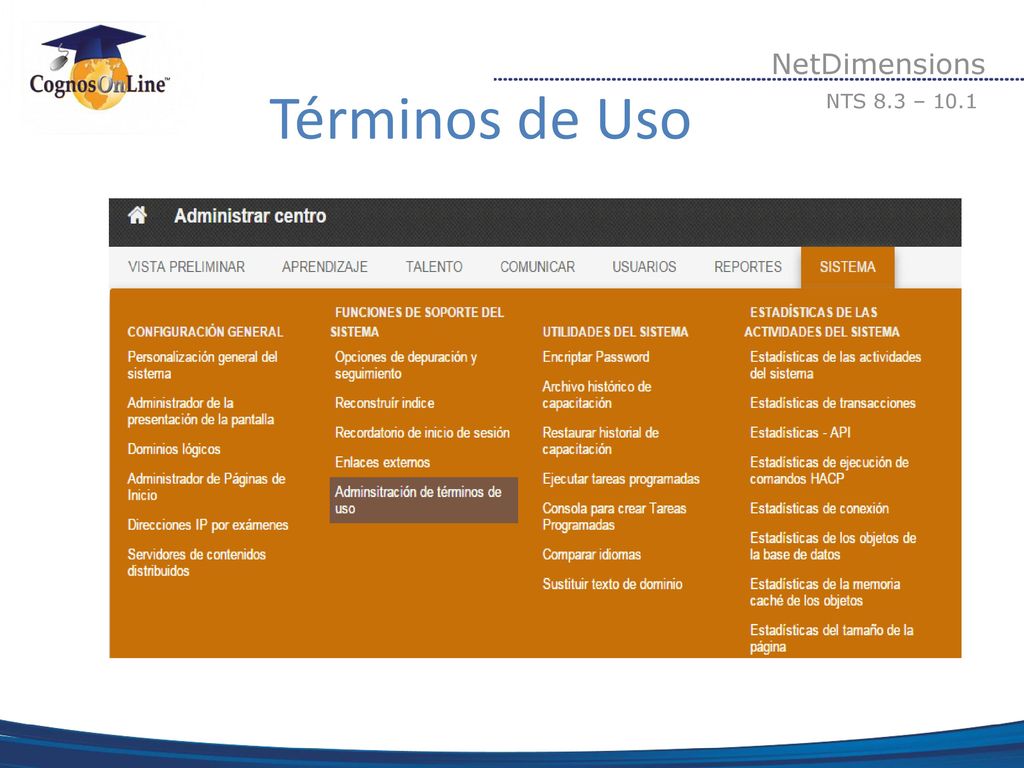Click the FUNCIONES DE SOPORTE DEL SISTEMA heading
This screenshot has width=1024, height=768.
[417, 322]
